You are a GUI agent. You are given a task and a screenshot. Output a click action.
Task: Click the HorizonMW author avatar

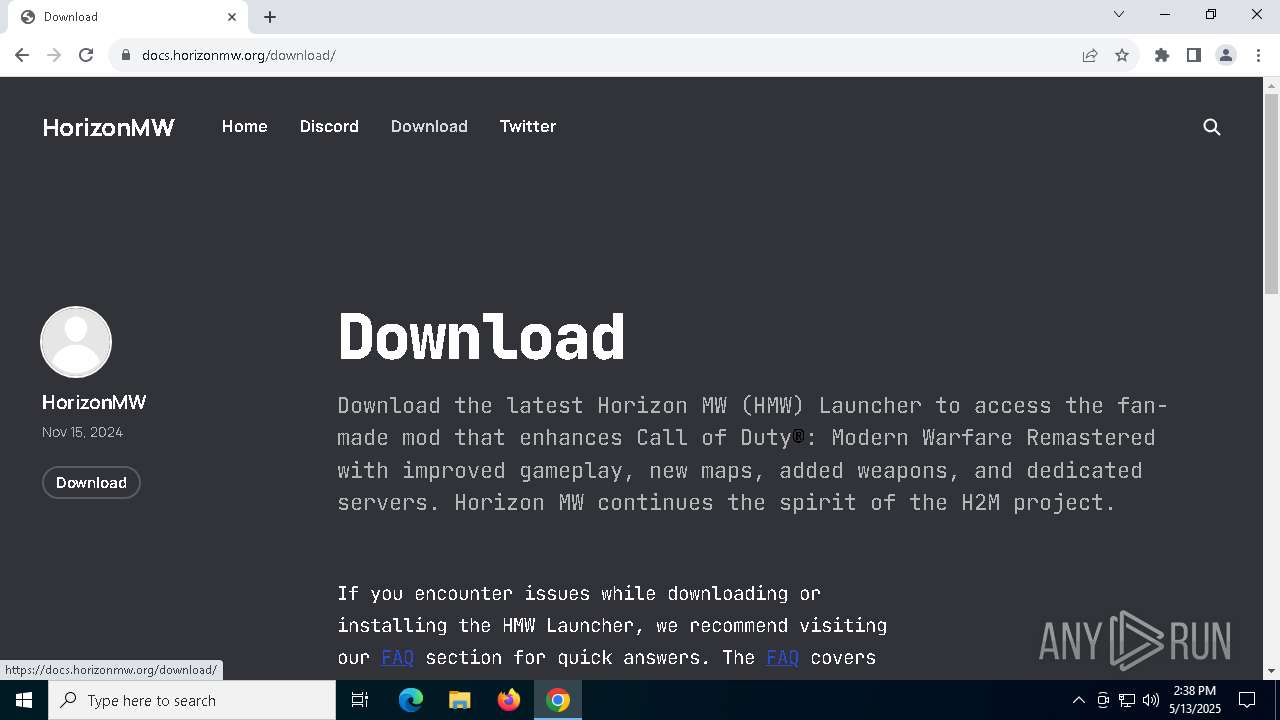click(x=76, y=342)
